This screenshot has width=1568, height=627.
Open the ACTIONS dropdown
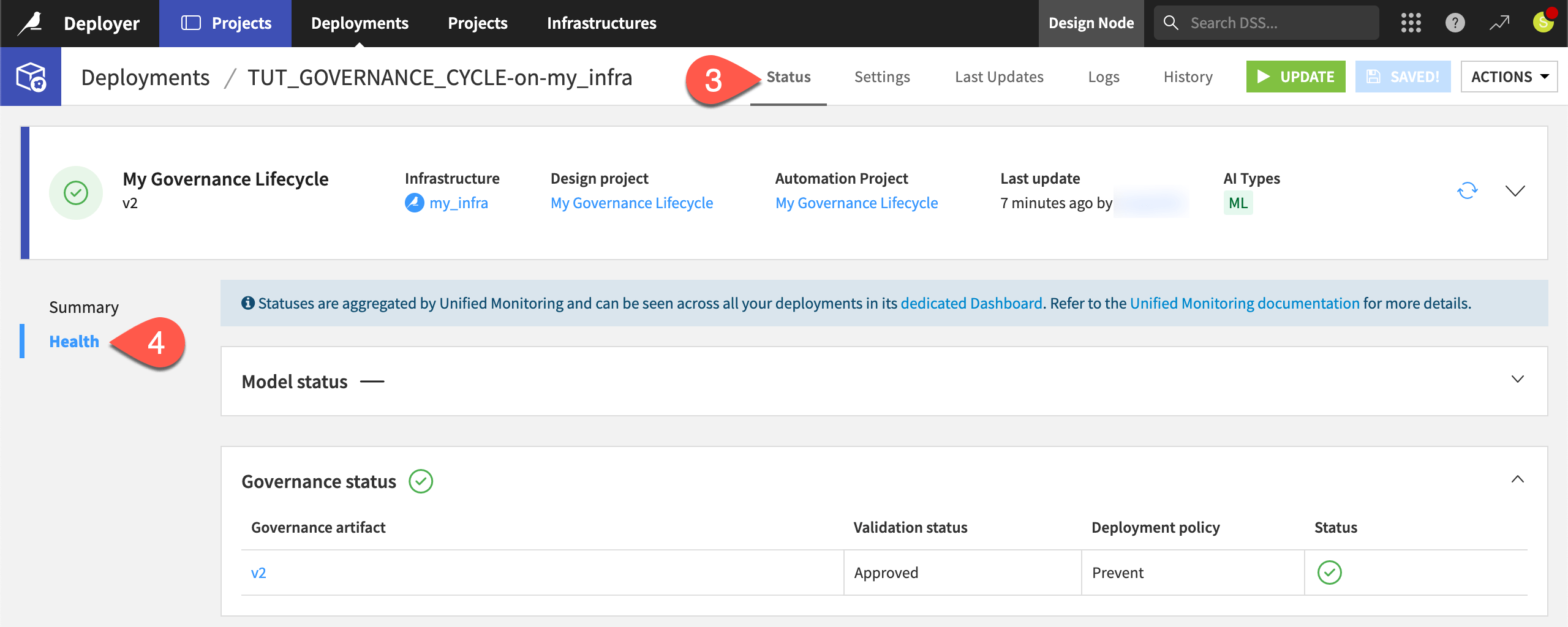(1509, 76)
